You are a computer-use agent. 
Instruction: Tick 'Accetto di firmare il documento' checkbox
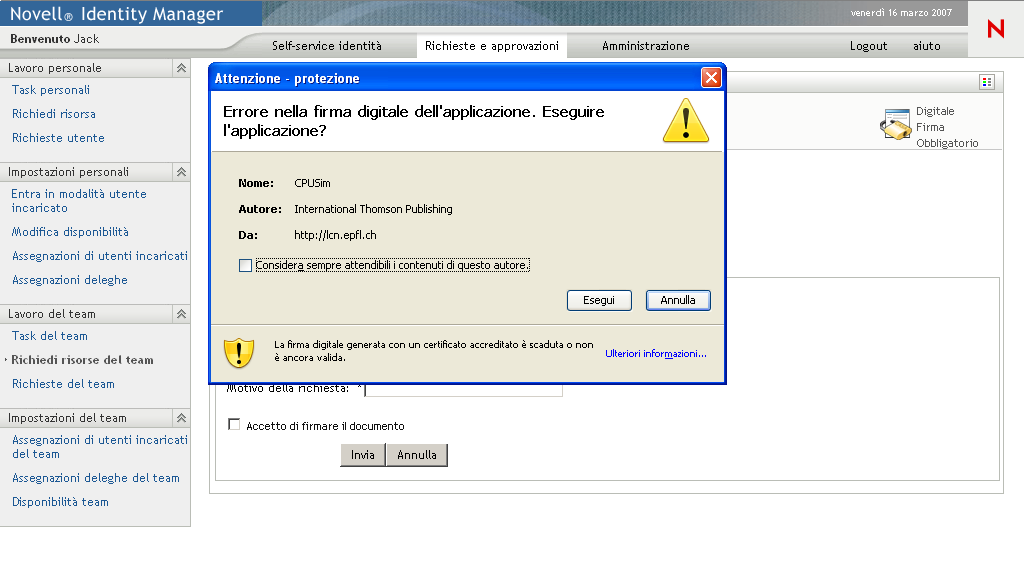click(234, 424)
